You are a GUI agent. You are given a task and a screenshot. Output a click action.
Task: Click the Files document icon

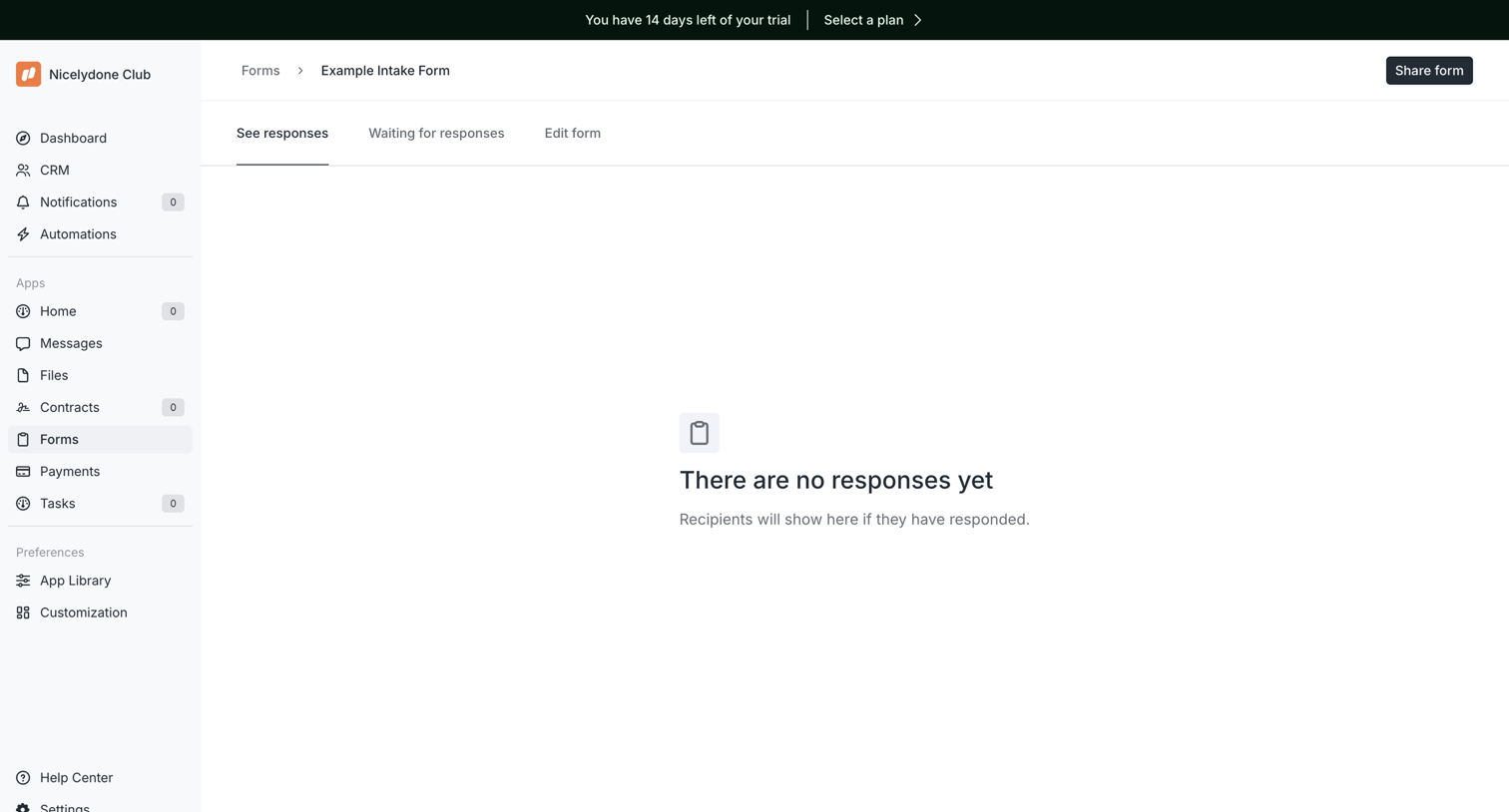click(x=23, y=375)
